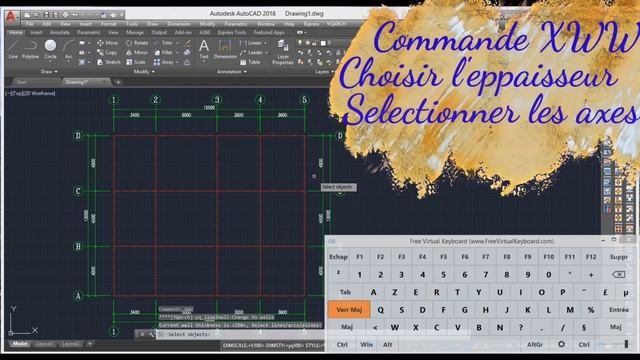Activate the Scale tool

(136, 62)
